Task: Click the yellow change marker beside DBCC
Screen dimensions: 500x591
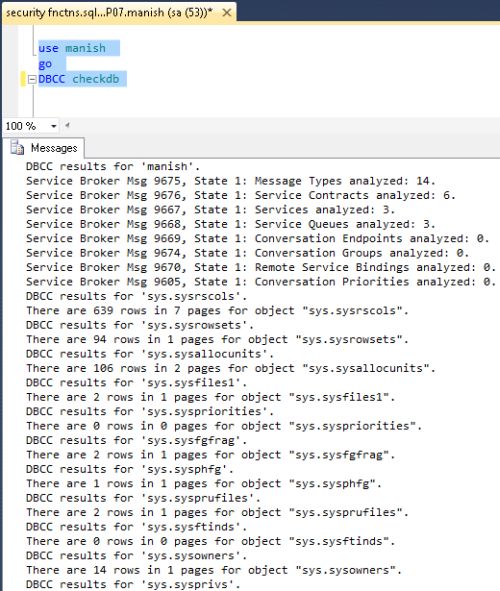Action: (x=23, y=79)
